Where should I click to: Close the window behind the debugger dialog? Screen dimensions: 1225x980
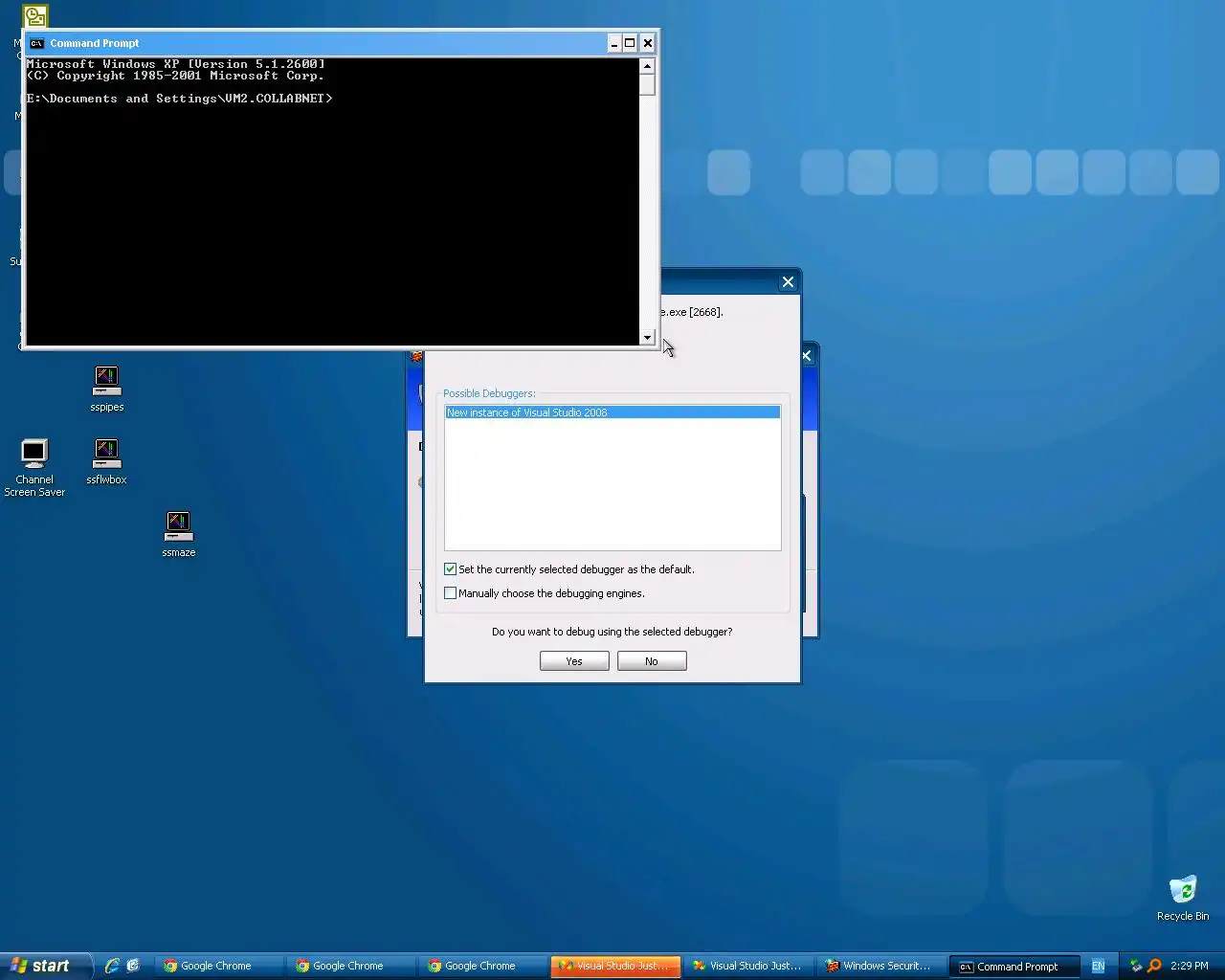point(807,355)
